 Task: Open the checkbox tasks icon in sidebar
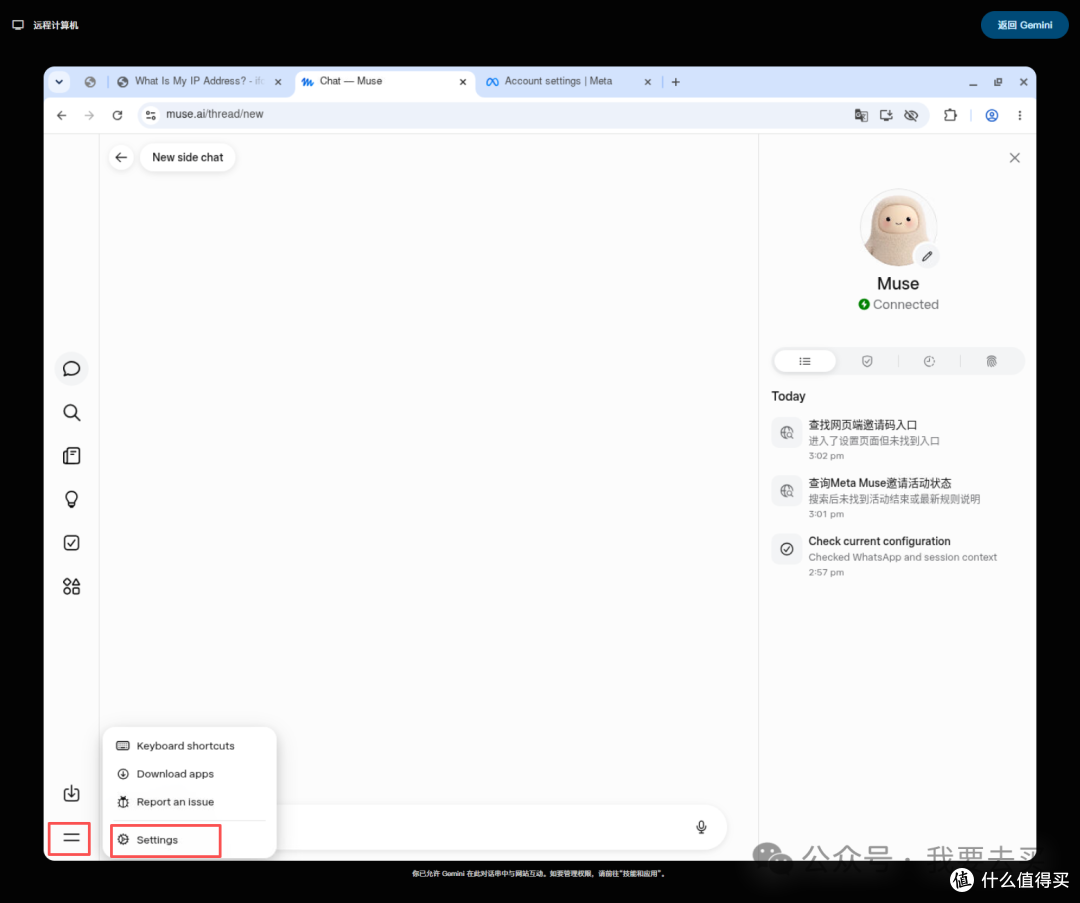point(72,543)
